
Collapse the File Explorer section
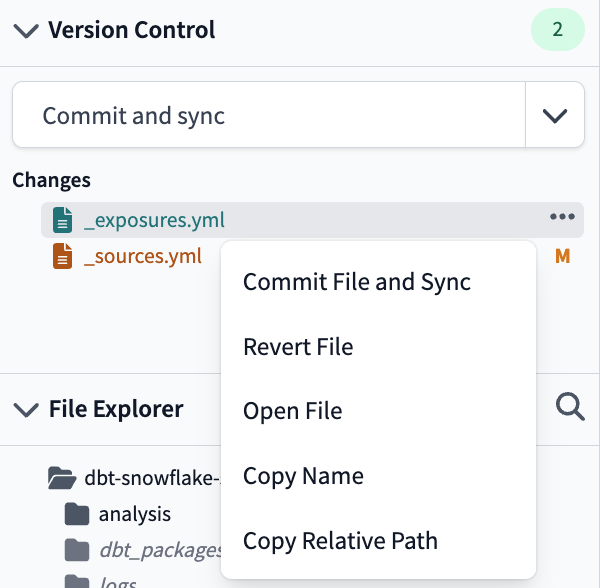(24, 409)
